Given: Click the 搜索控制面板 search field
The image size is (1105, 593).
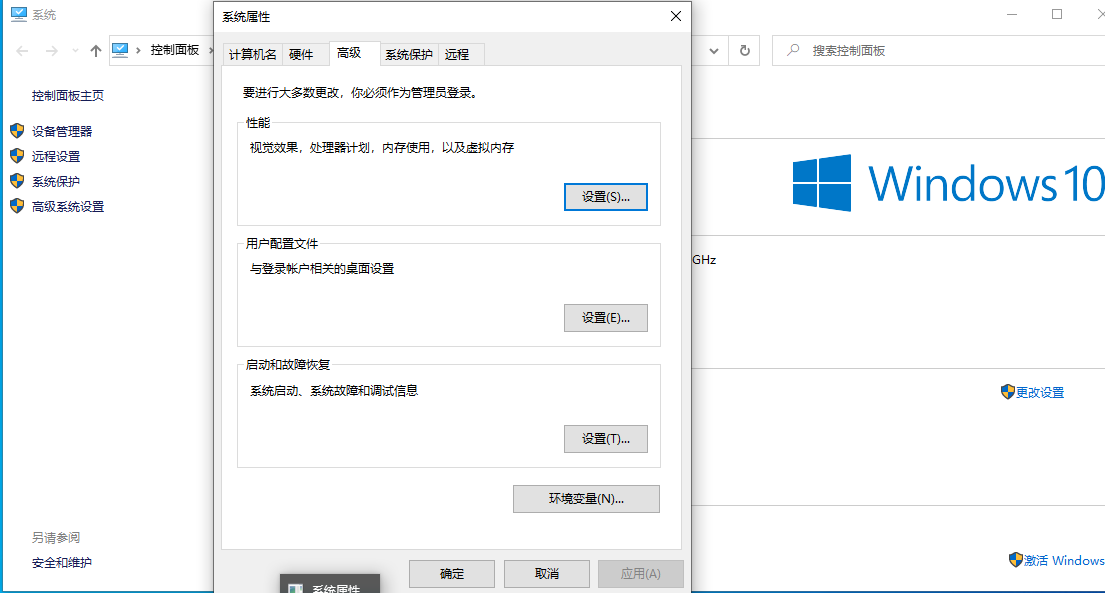Looking at the screenshot, I should (938, 51).
